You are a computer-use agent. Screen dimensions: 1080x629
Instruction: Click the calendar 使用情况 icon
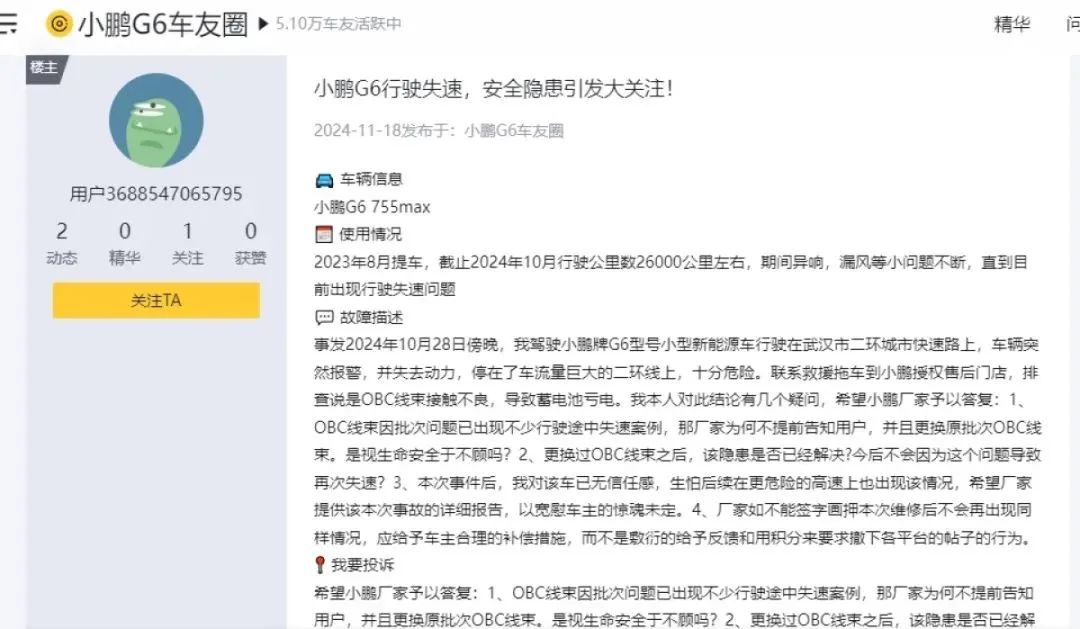point(324,234)
